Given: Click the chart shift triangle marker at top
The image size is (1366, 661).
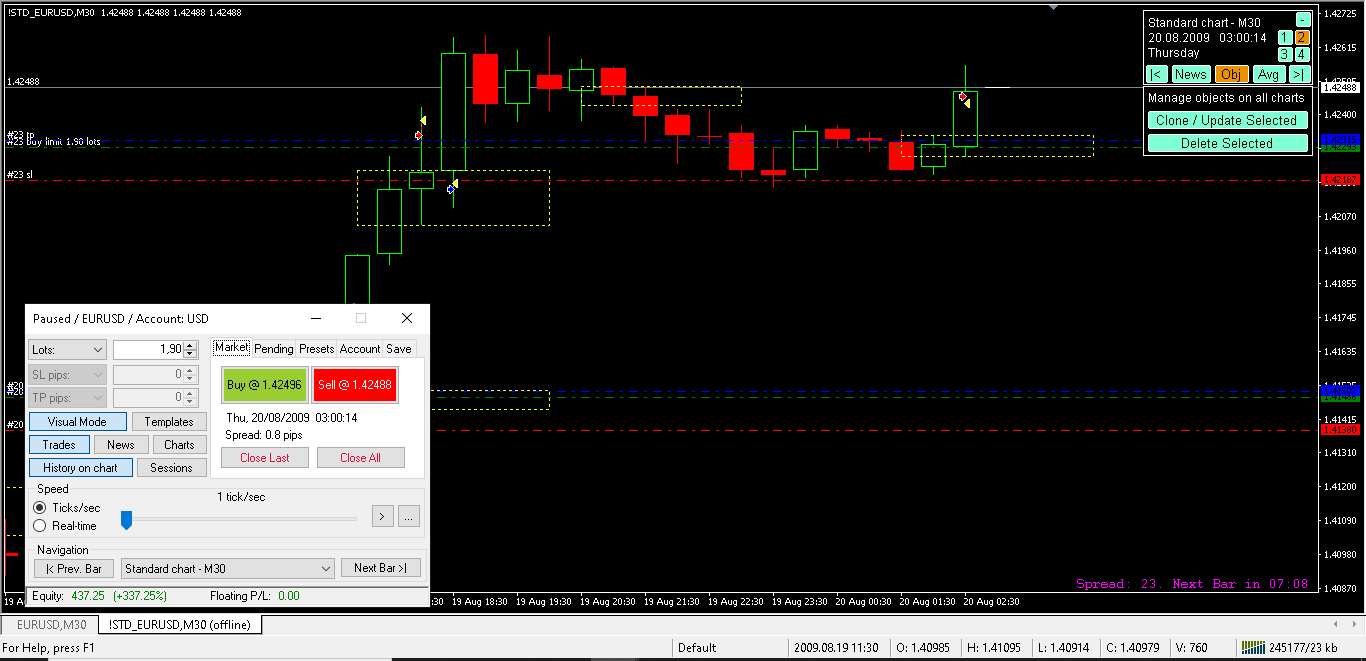Looking at the screenshot, I should (x=1052, y=6).
